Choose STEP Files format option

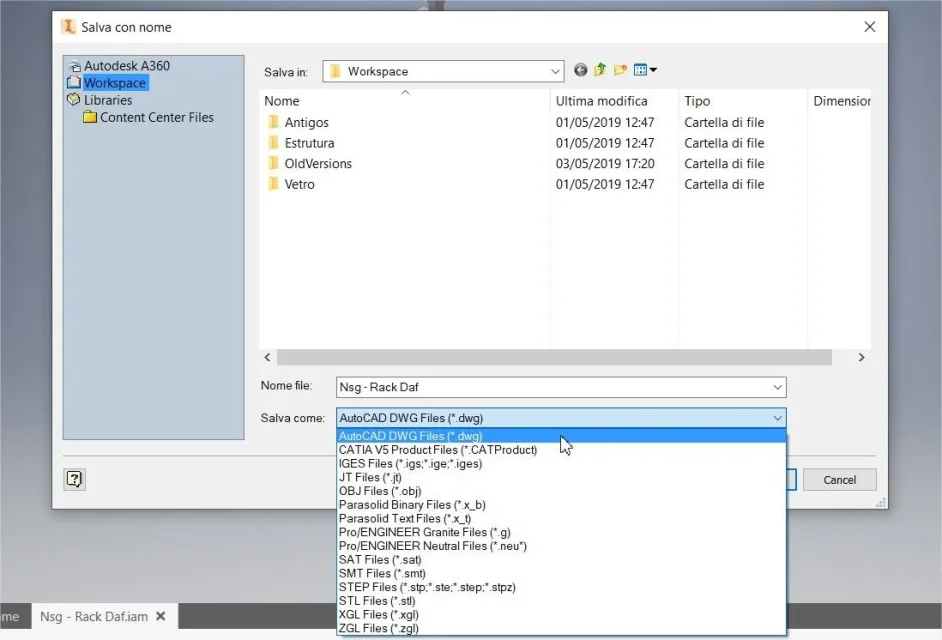(x=561, y=587)
